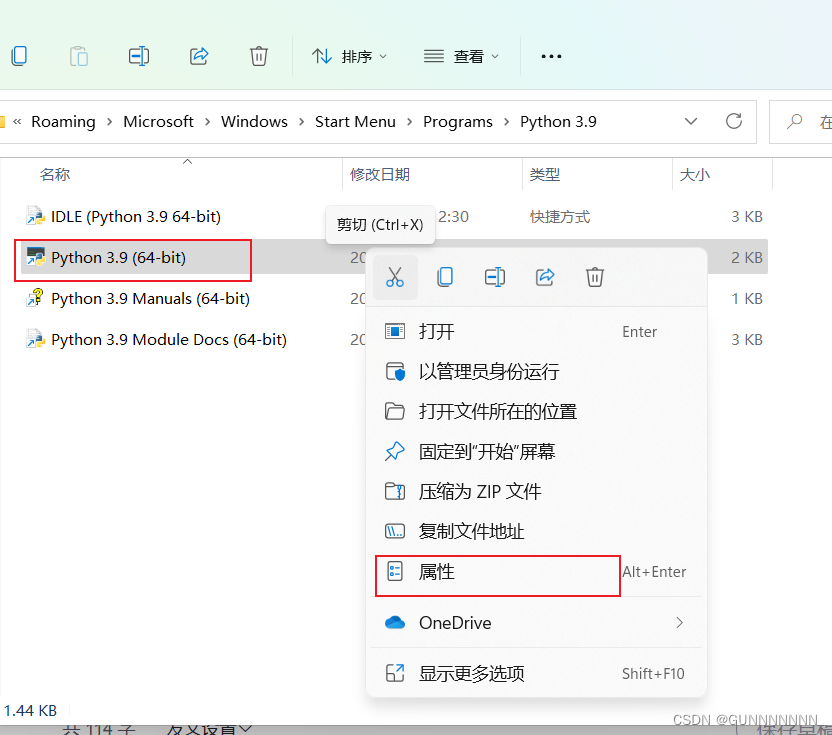
Task: Choose 压缩为 ZIP 文件 menu entry
Action: tap(536, 491)
